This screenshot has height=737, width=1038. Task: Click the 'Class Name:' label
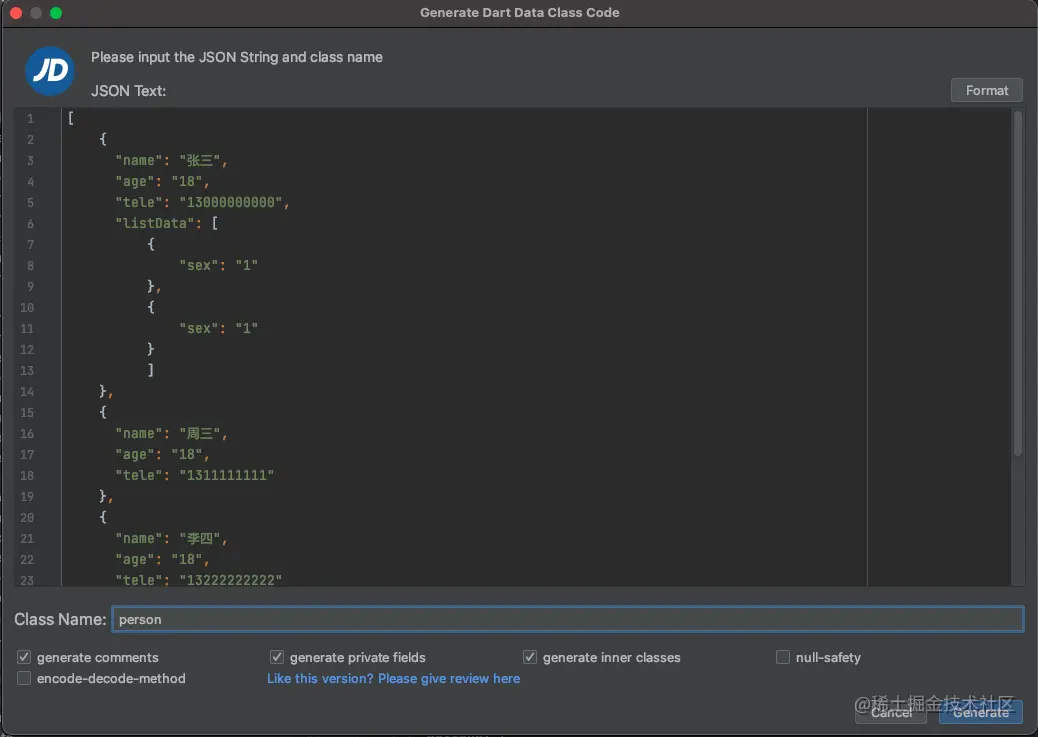(60, 619)
